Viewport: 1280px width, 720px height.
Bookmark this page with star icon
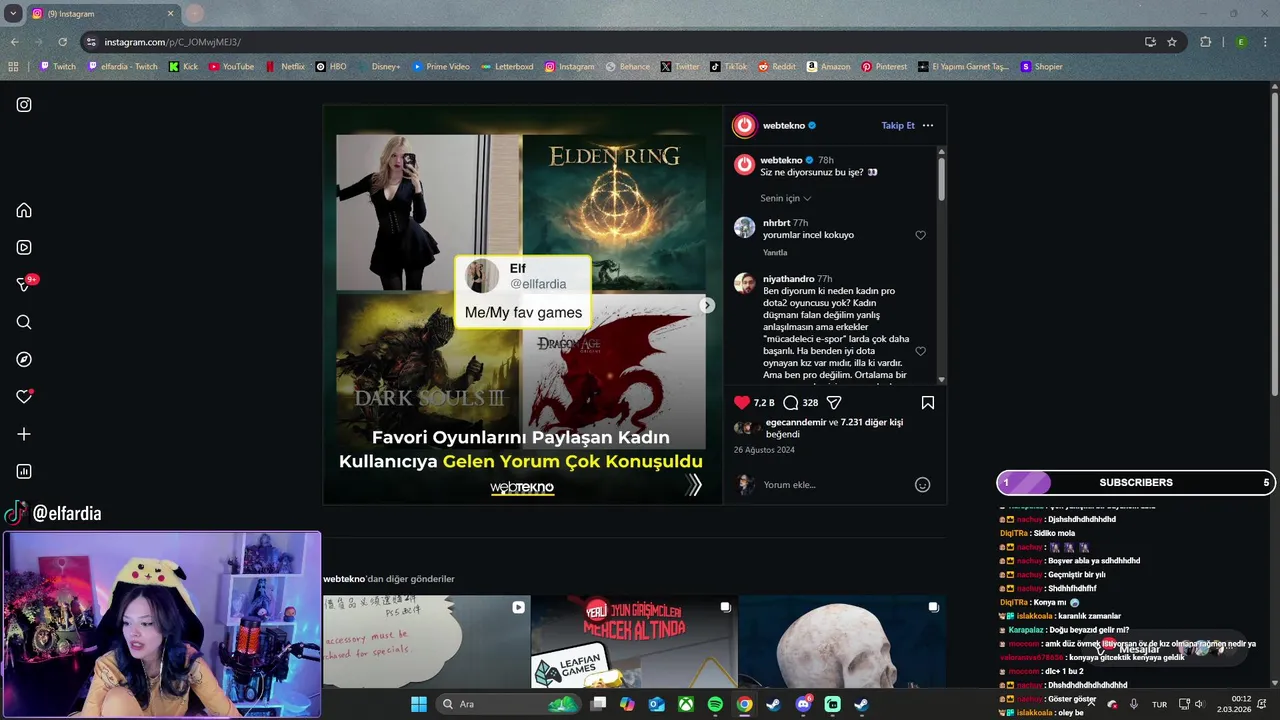pyautogui.click(x=1172, y=42)
